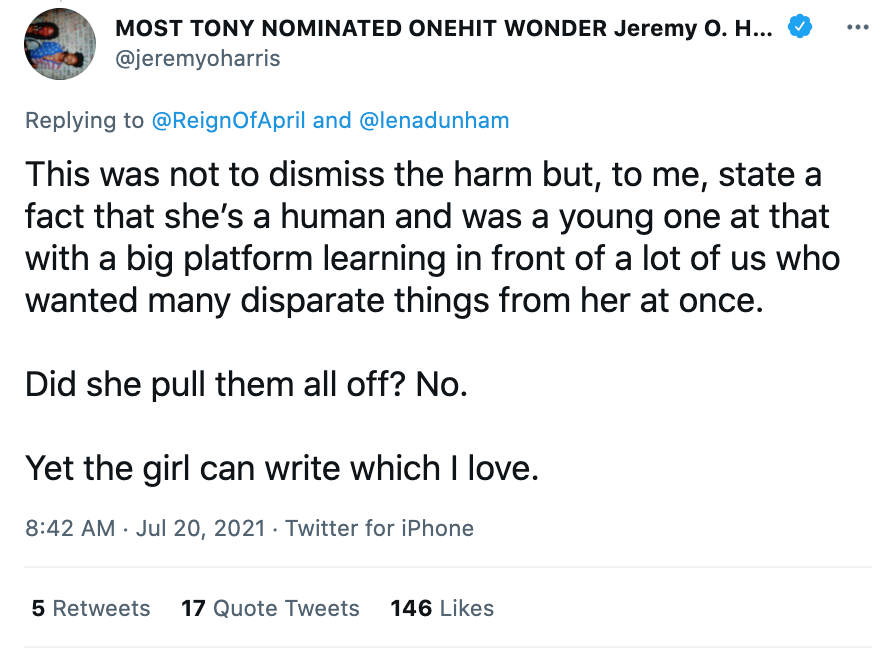The image size is (896, 650).
Task: Open the @lenadunham profile mention
Action: 433,121
